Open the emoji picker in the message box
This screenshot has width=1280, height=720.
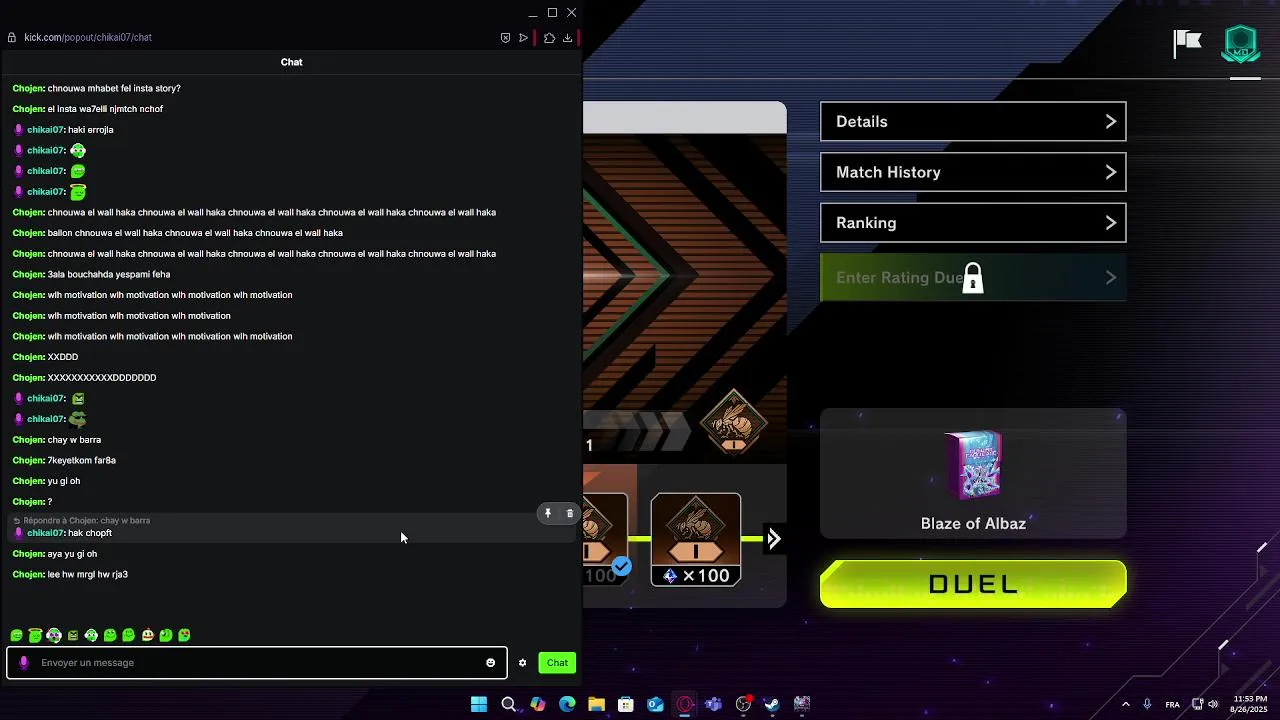pos(490,663)
